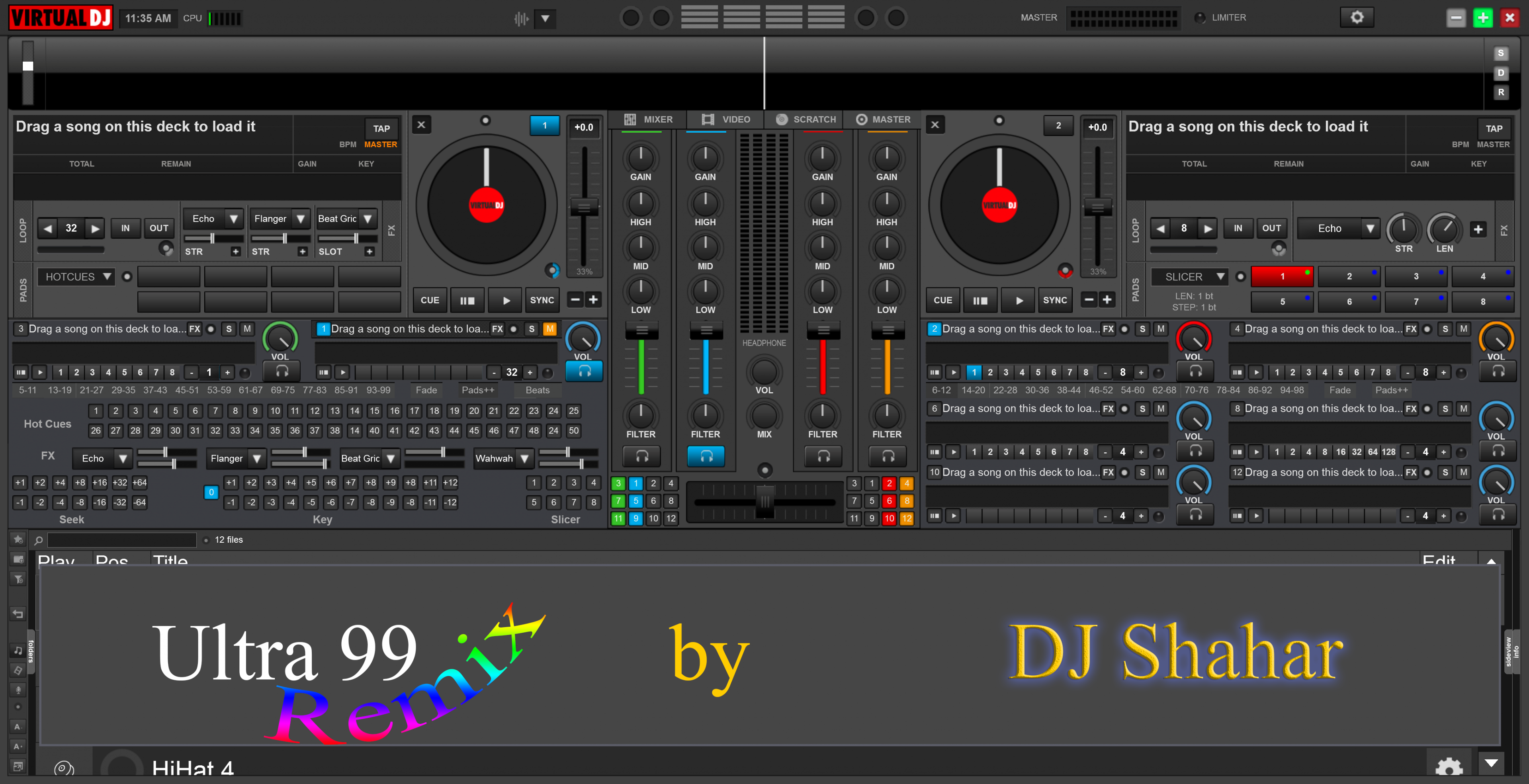Toggle the M button on sampler deck 2
Image resolution: width=1529 pixels, height=784 pixels.
pyautogui.click(x=1160, y=329)
